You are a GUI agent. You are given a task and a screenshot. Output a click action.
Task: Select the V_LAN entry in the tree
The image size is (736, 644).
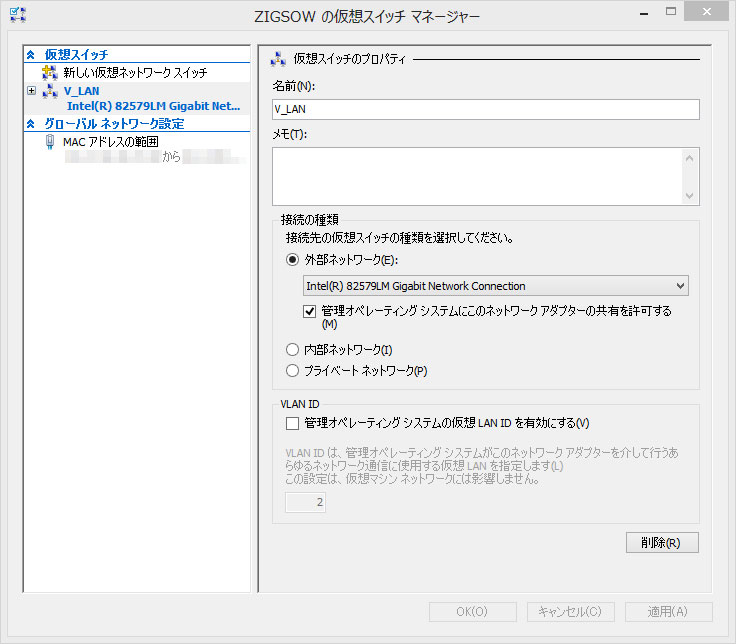82,91
